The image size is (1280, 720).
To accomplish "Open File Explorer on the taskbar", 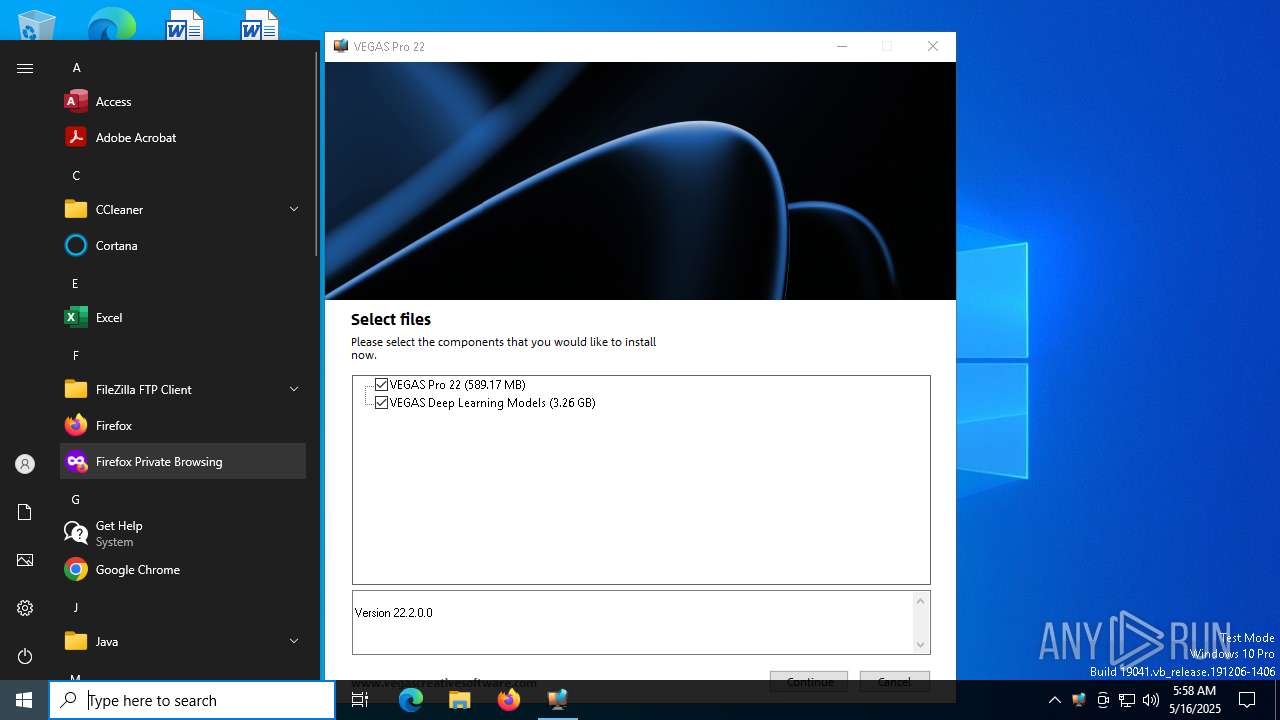I will 460,700.
